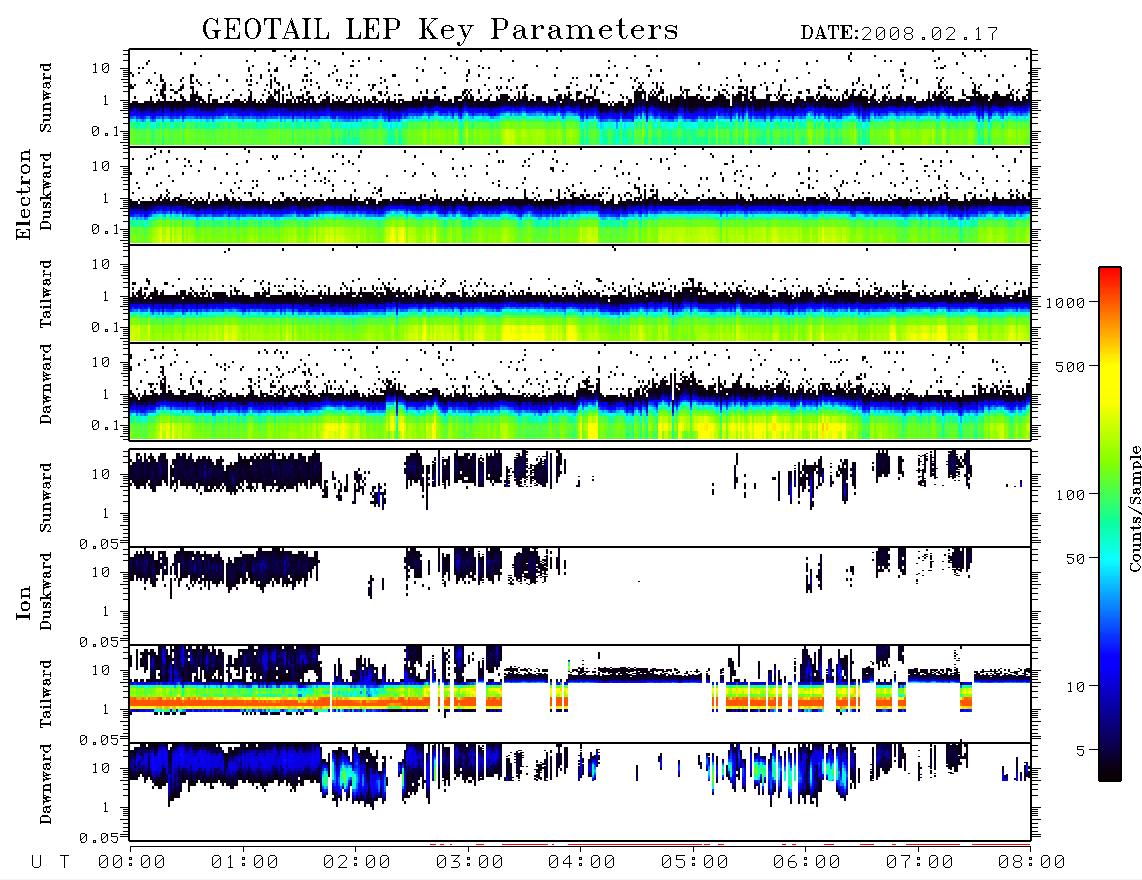Click the "02:00" time axis label

tap(357, 863)
